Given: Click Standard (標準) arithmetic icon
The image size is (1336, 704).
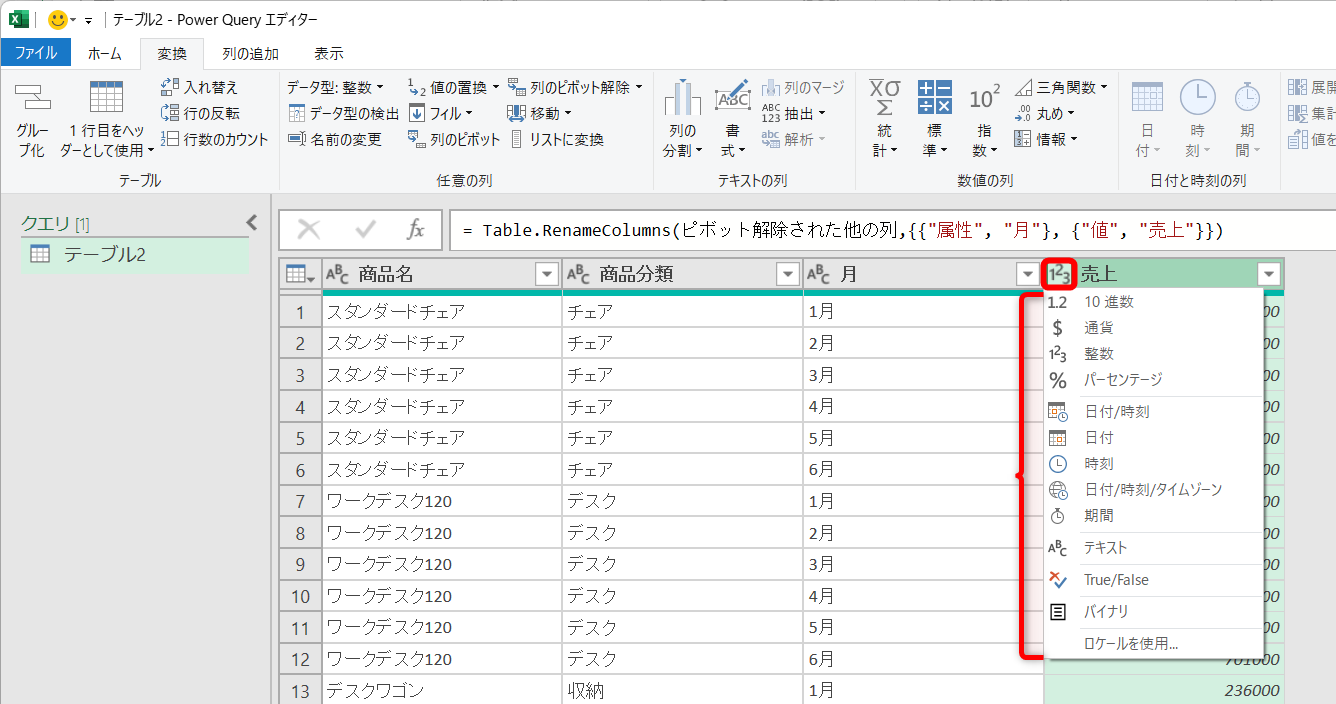Looking at the screenshot, I should click(x=935, y=98).
